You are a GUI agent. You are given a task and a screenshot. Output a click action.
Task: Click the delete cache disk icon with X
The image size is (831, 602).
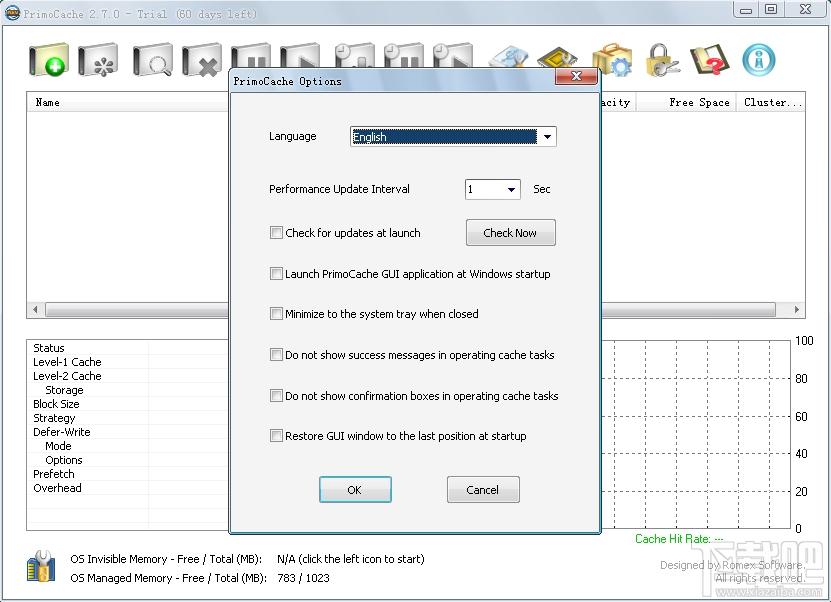[x=201, y=60]
